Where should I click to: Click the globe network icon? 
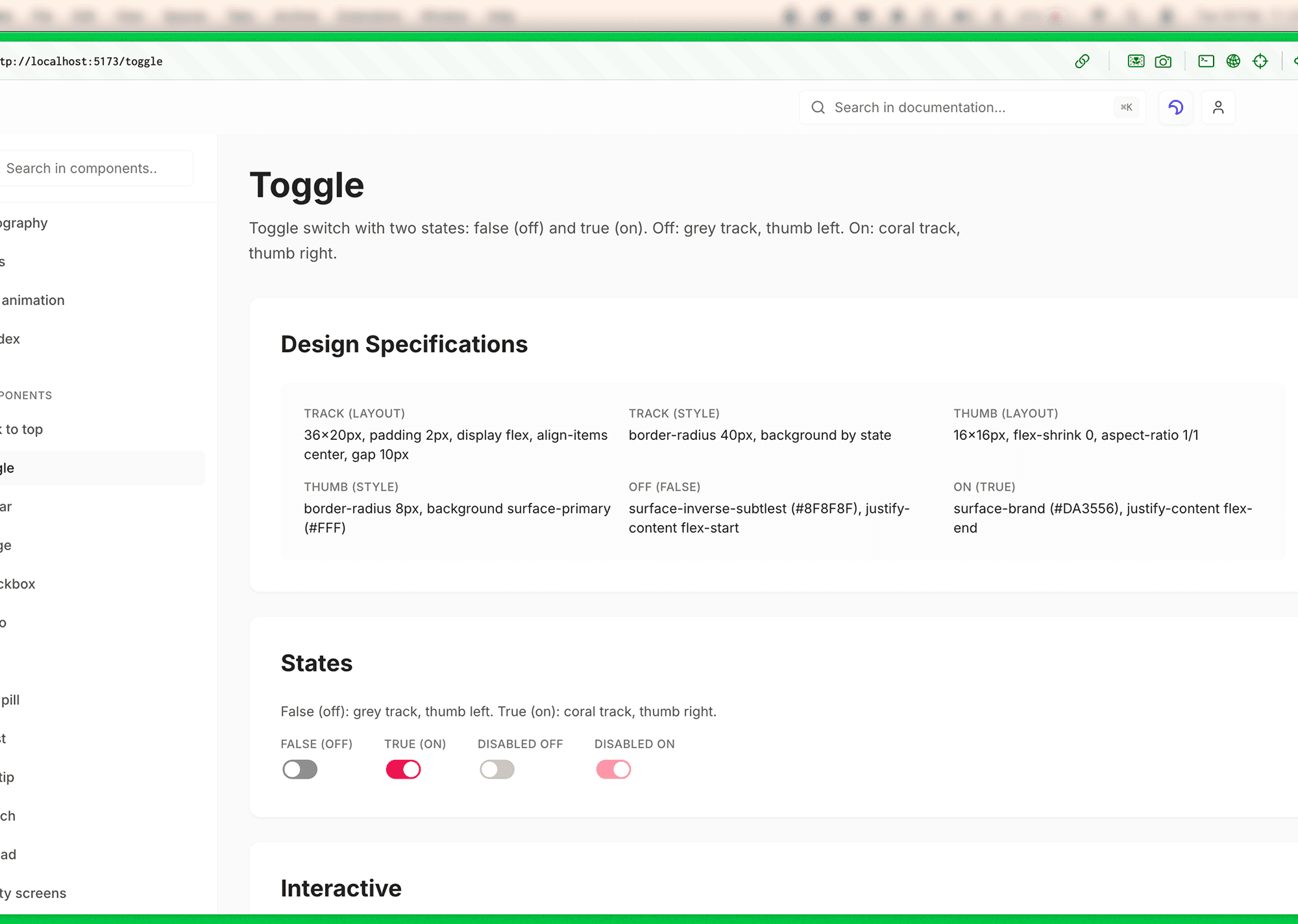[x=1233, y=61]
